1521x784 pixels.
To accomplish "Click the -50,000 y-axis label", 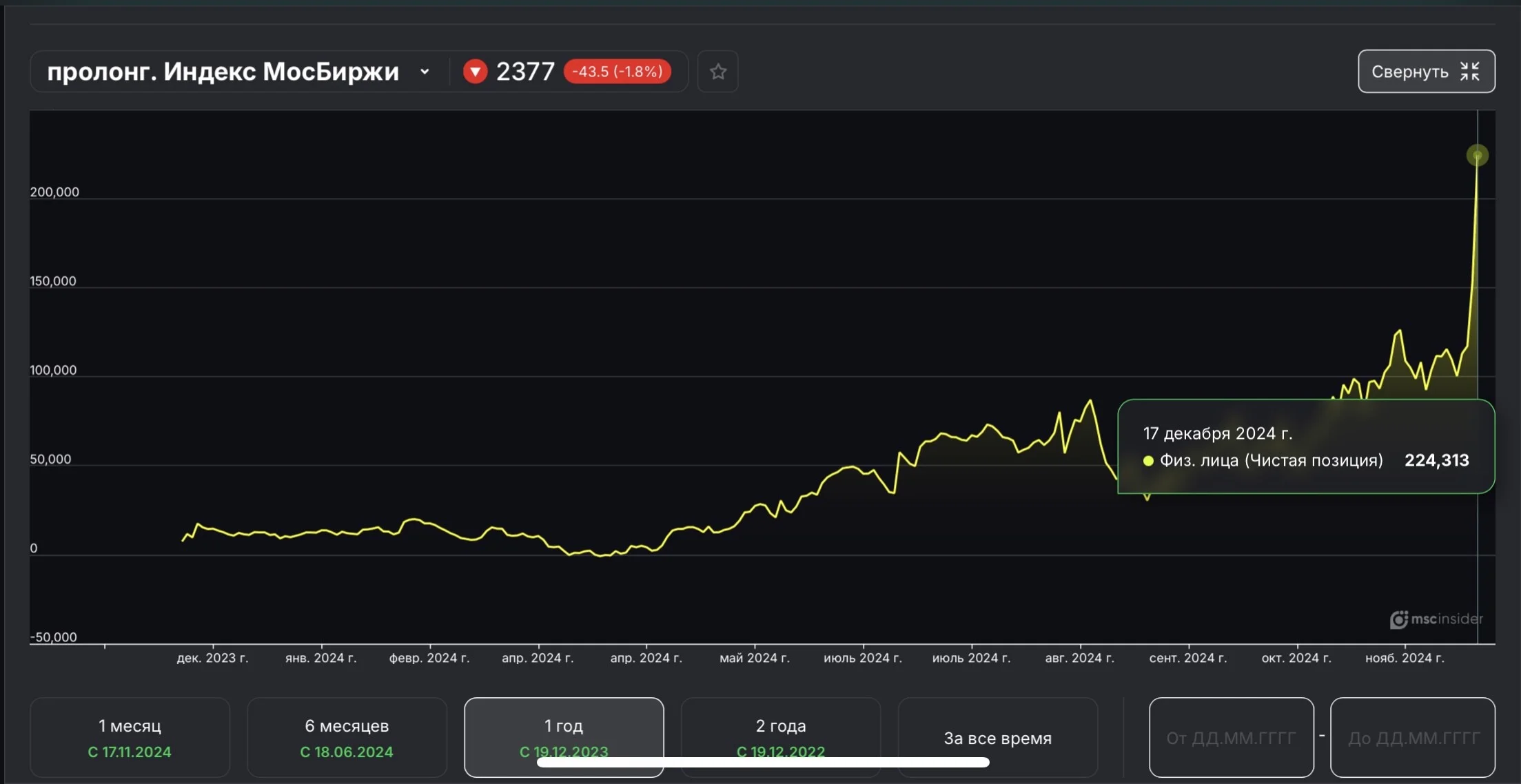I will [x=53, y=637].
